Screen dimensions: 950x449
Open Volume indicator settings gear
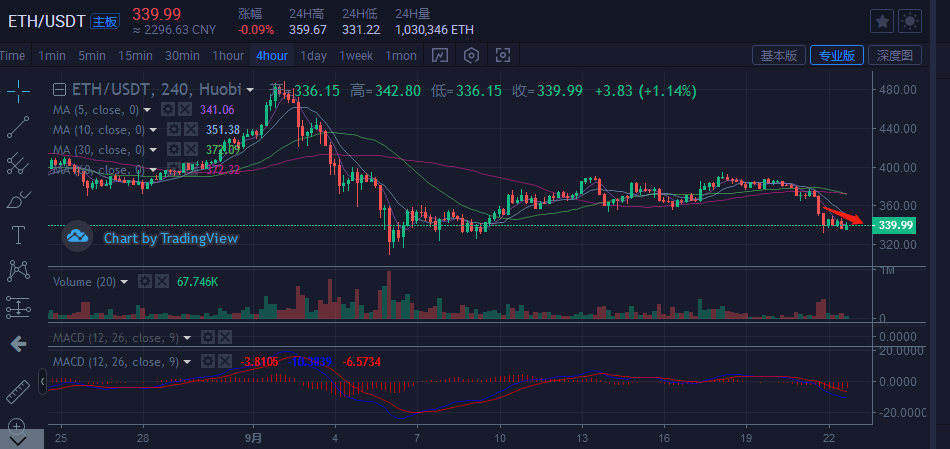click(x=145, y=282)
